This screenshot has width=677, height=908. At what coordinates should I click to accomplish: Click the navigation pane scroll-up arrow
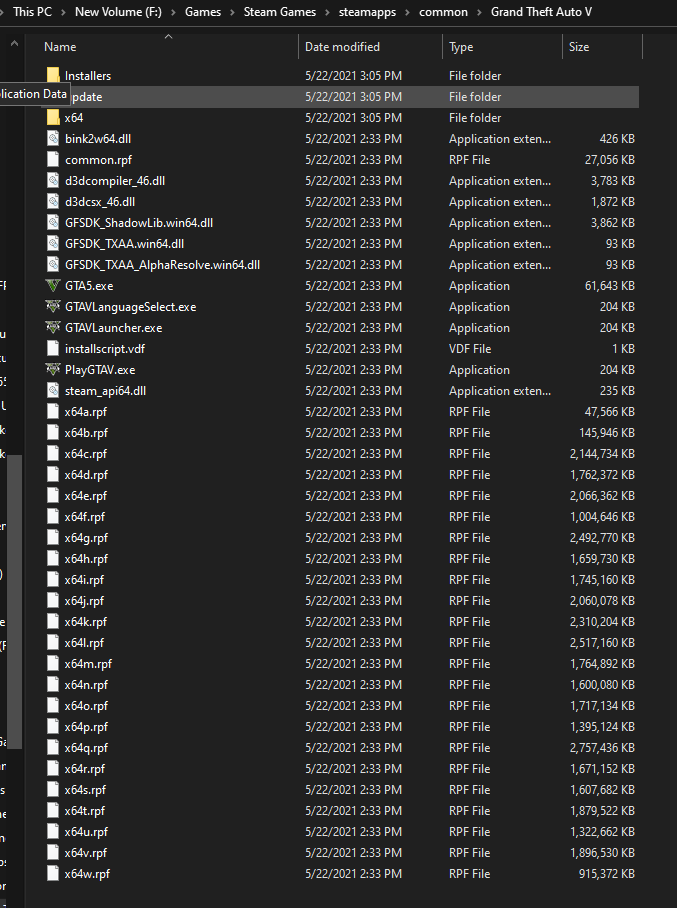click(14, 43)
